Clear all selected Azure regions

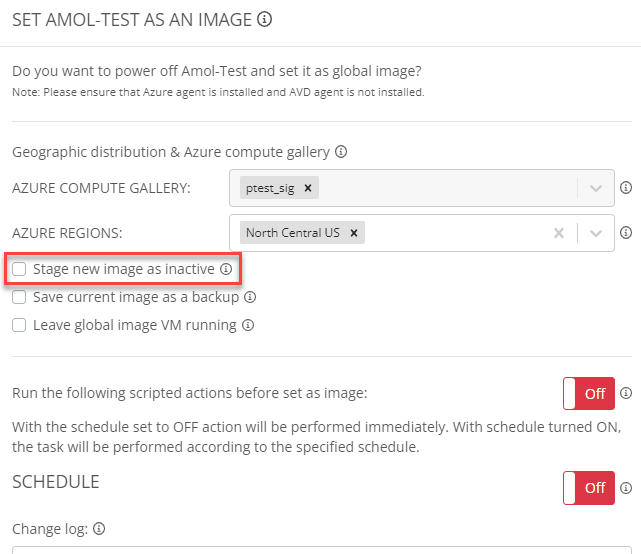pos(559,233)
